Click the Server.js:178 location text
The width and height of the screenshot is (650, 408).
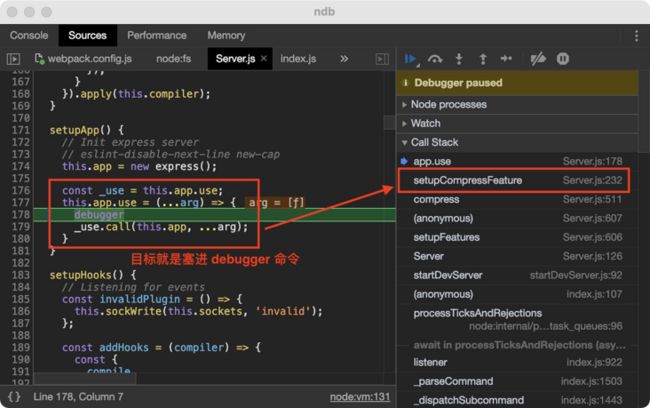click(592, 161)
